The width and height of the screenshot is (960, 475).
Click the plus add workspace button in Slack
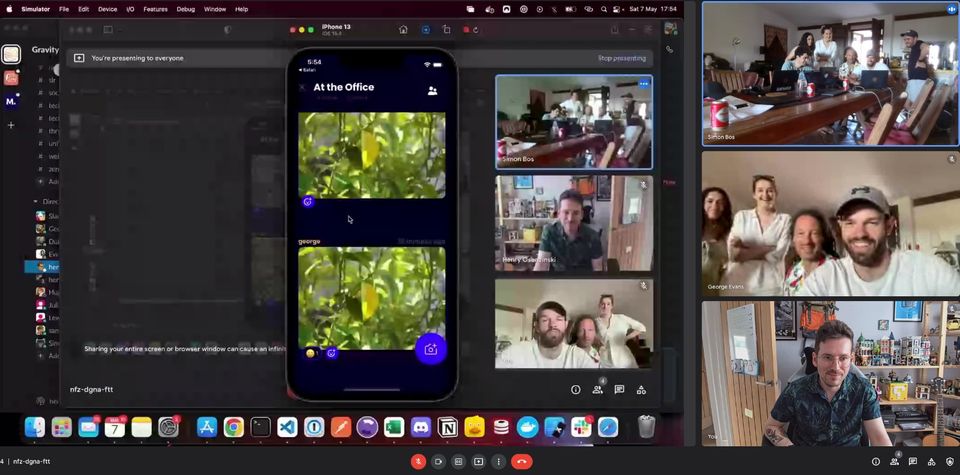pyautogui.click(x=10, y=125)
